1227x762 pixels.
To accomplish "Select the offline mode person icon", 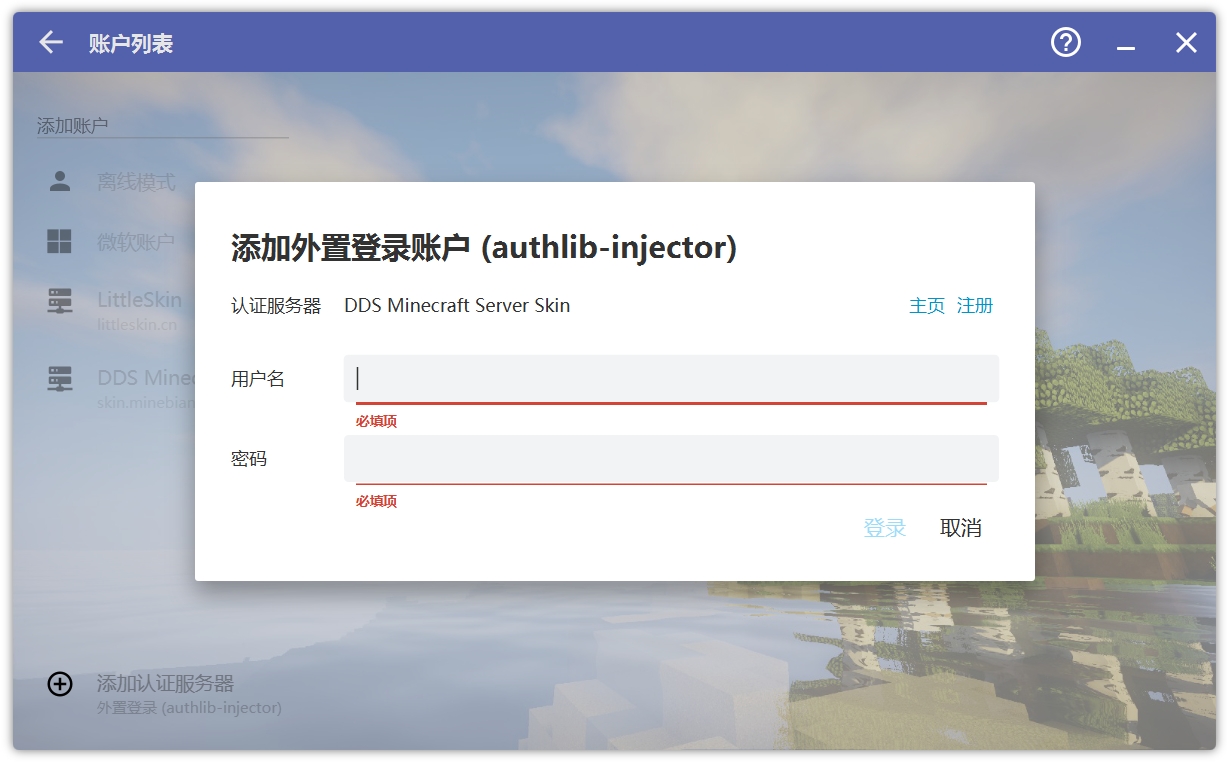I will [59, 180].
